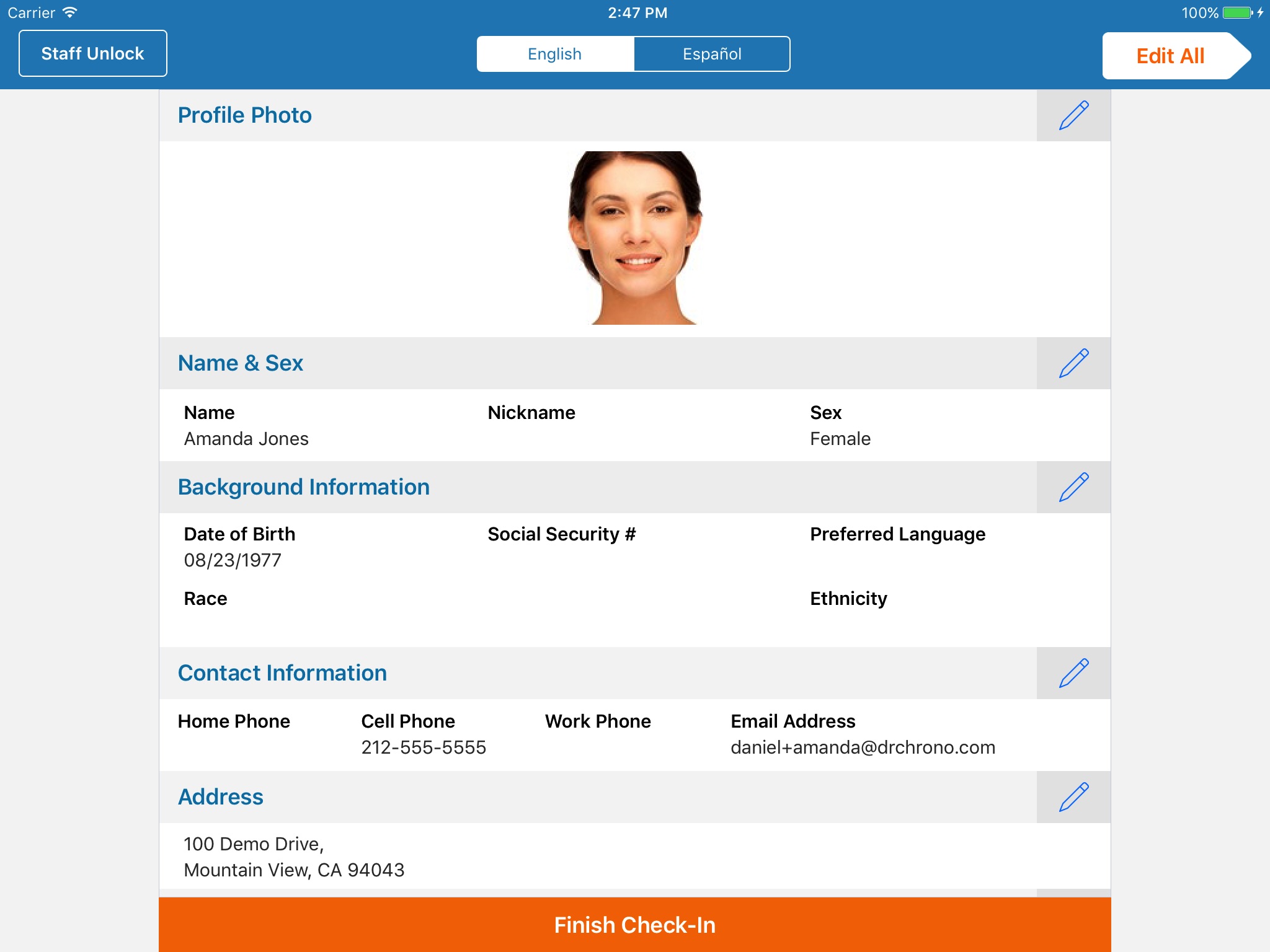Click the edit icon for Profile Photo
This screenshot has height=952, width=1270.
pos(1074,115)
